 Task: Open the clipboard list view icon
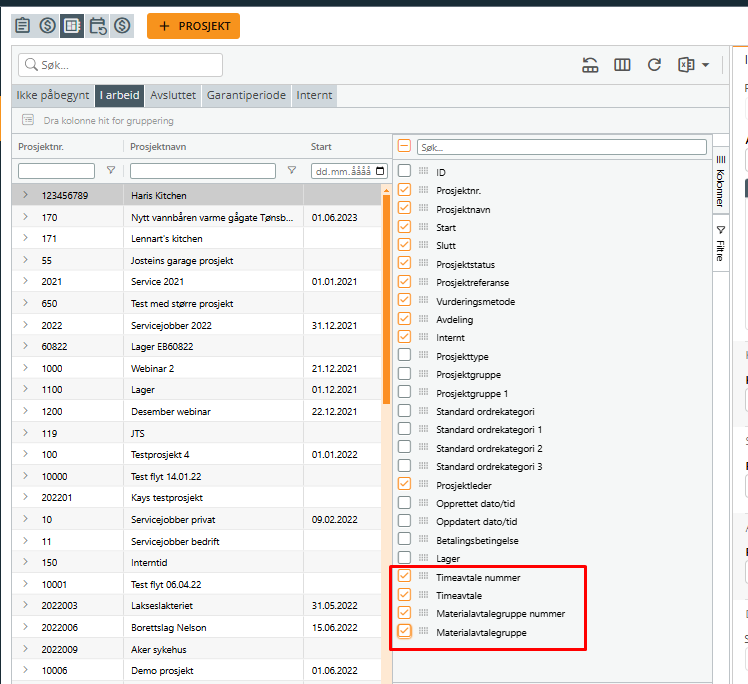tap(22, 25)
